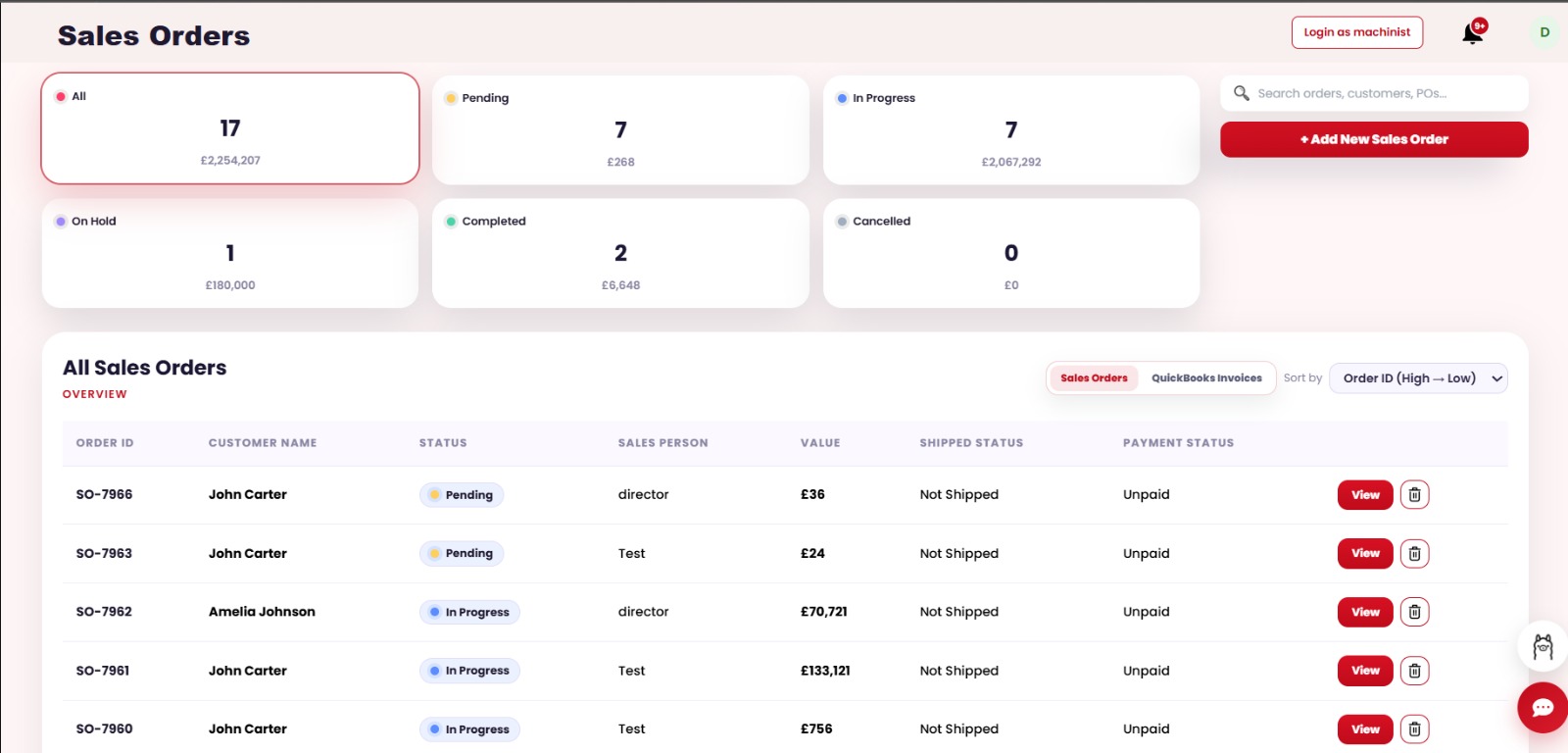The image size is (1568, 753).
Task: Open the user avatar D menu
Action: coord(1544,32)
